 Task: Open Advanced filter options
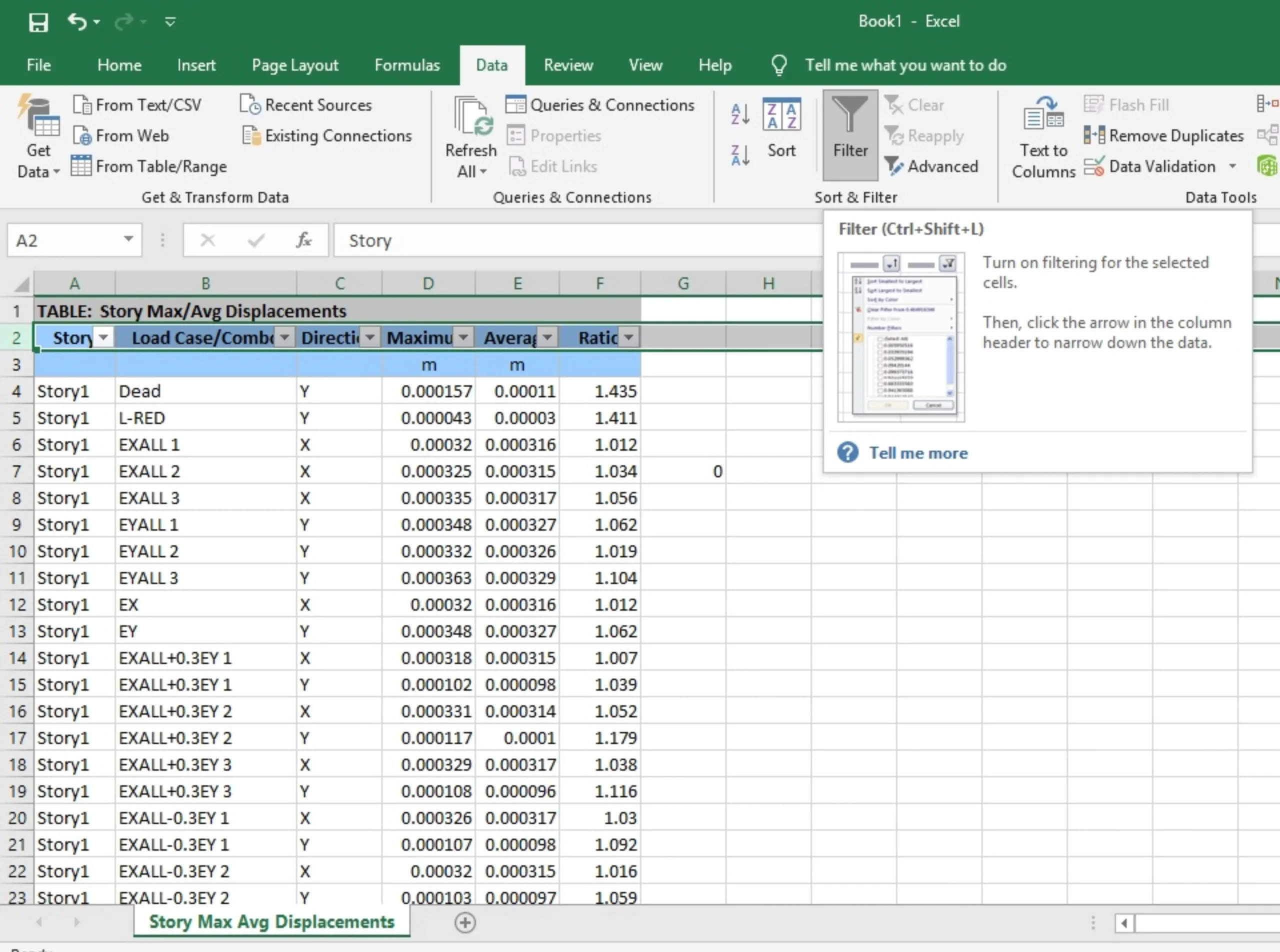point(931,166)
